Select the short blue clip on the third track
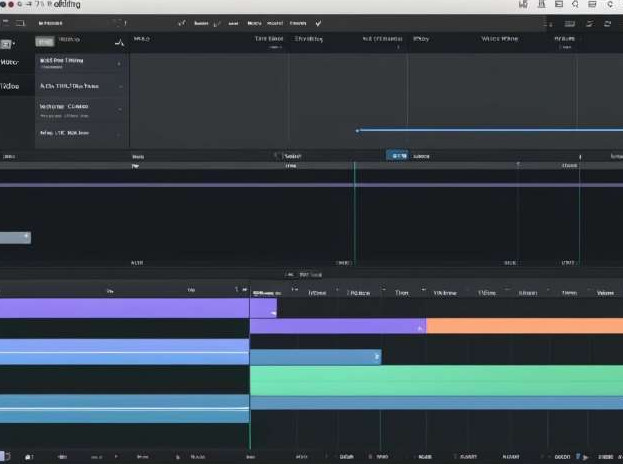623x464 pixels. [x=315, y=357]
